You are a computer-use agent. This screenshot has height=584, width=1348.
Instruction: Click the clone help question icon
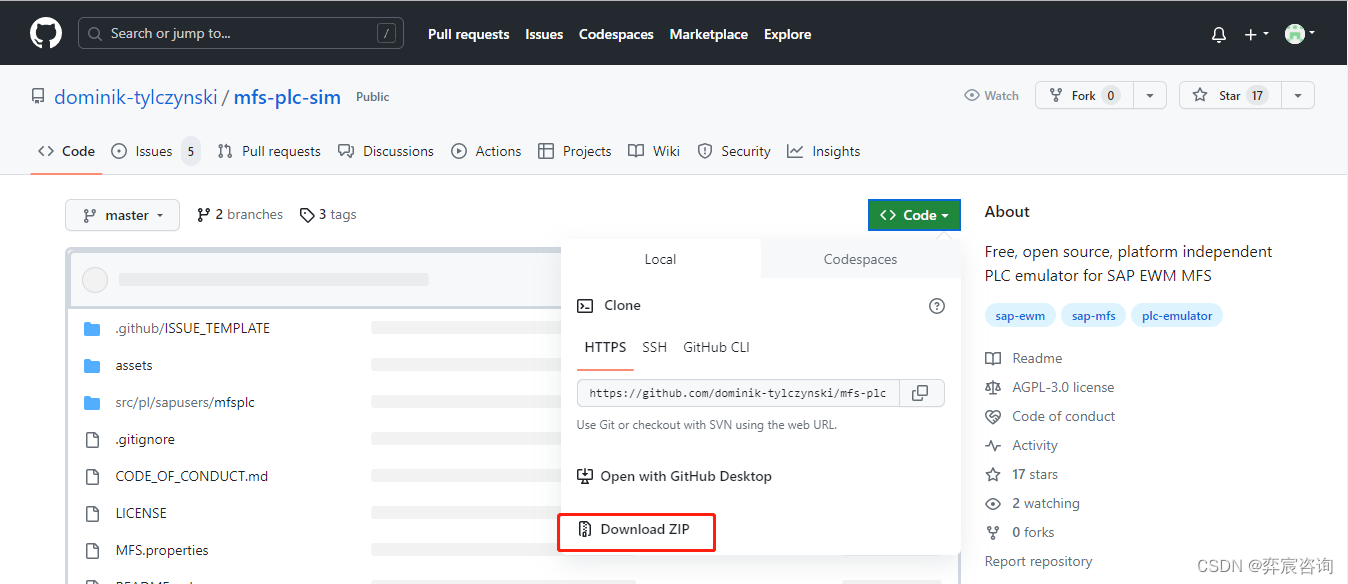click(937, 306)
